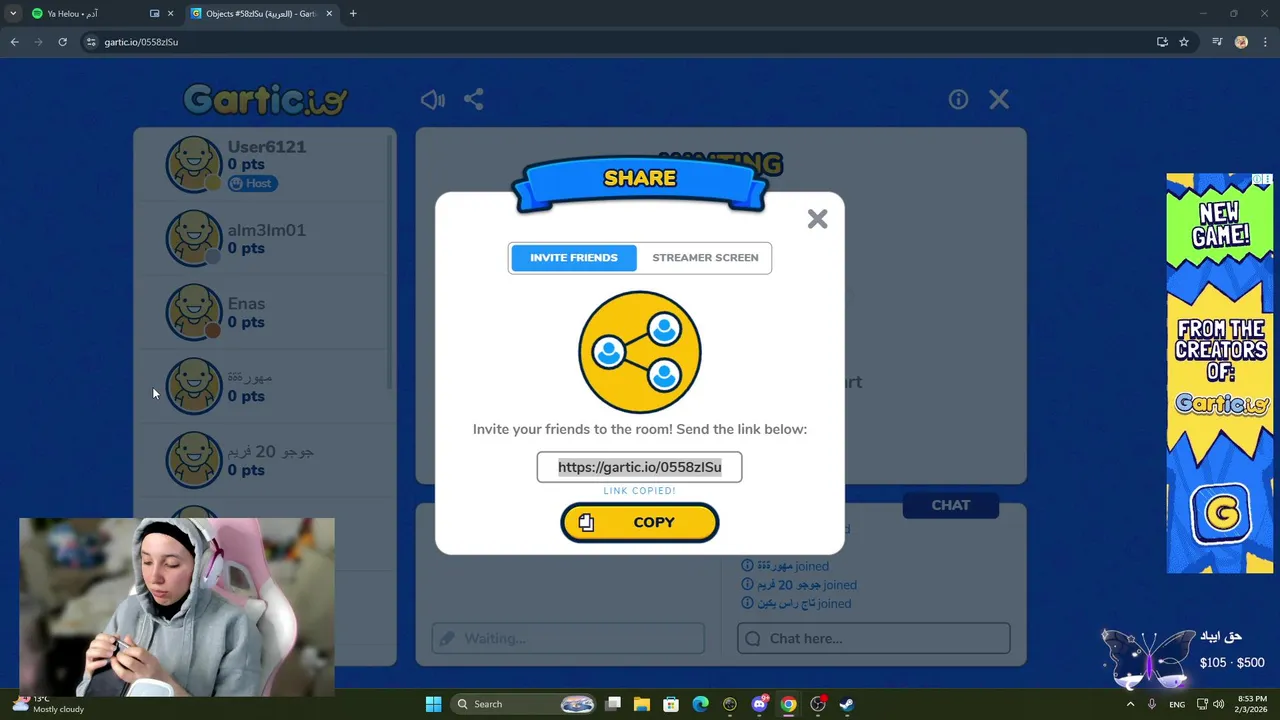Reload the page
This screenshot has height=720, width=1280.
[x=62, y=42]
